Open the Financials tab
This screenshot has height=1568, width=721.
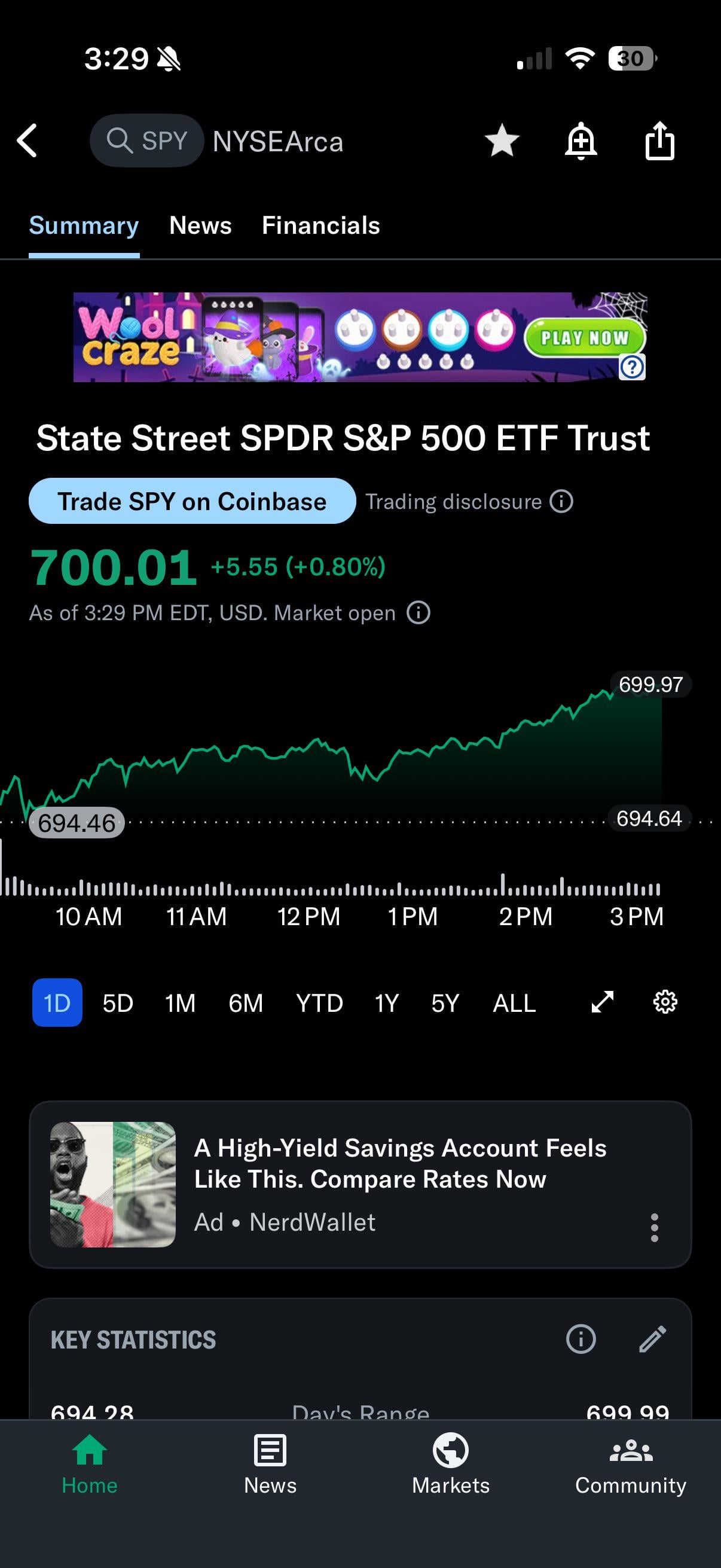tap(320, 225)
